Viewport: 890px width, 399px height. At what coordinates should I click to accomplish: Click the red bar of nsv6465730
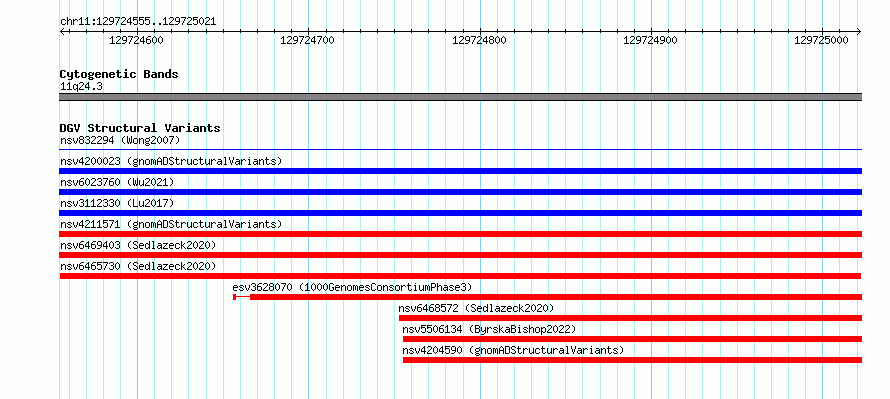tap(460, 276)
